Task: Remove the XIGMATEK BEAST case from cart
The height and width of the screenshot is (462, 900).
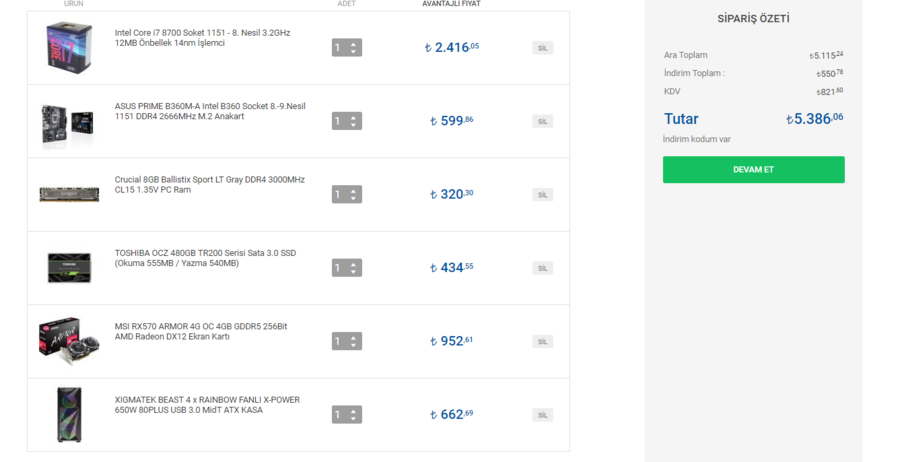Action: pos(542,415)
